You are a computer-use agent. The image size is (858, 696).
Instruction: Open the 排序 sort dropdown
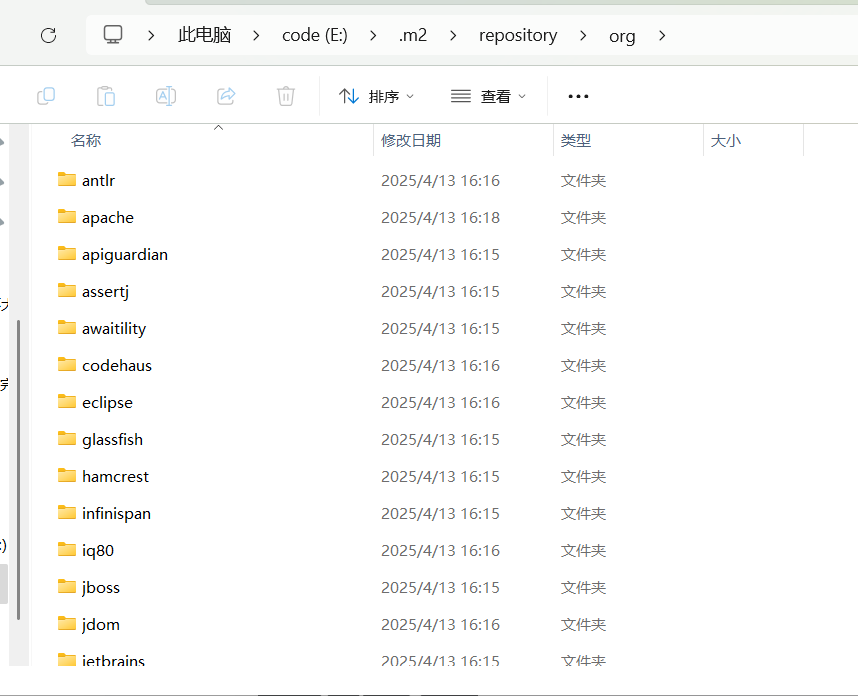(x=376, y=96)
